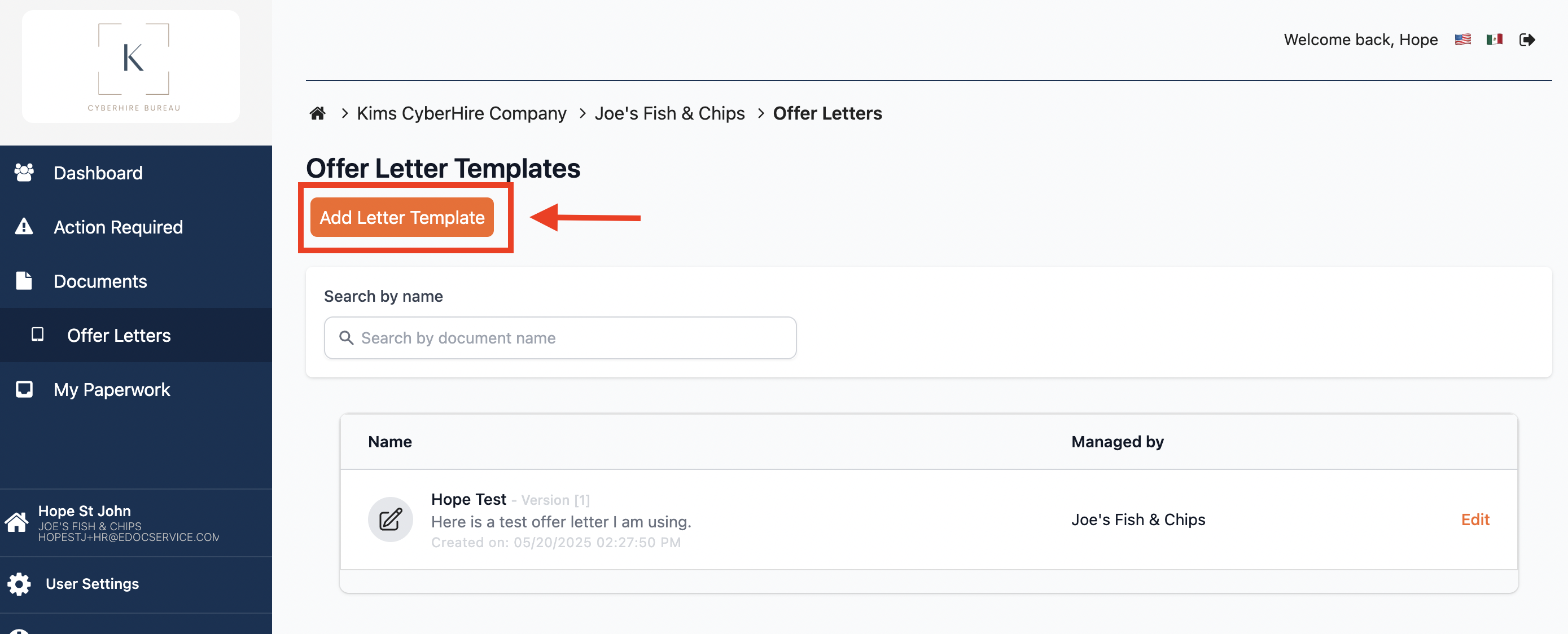The image size is (1568, 634).
Task: Click the Search by name label
Action: pos(383,296)
